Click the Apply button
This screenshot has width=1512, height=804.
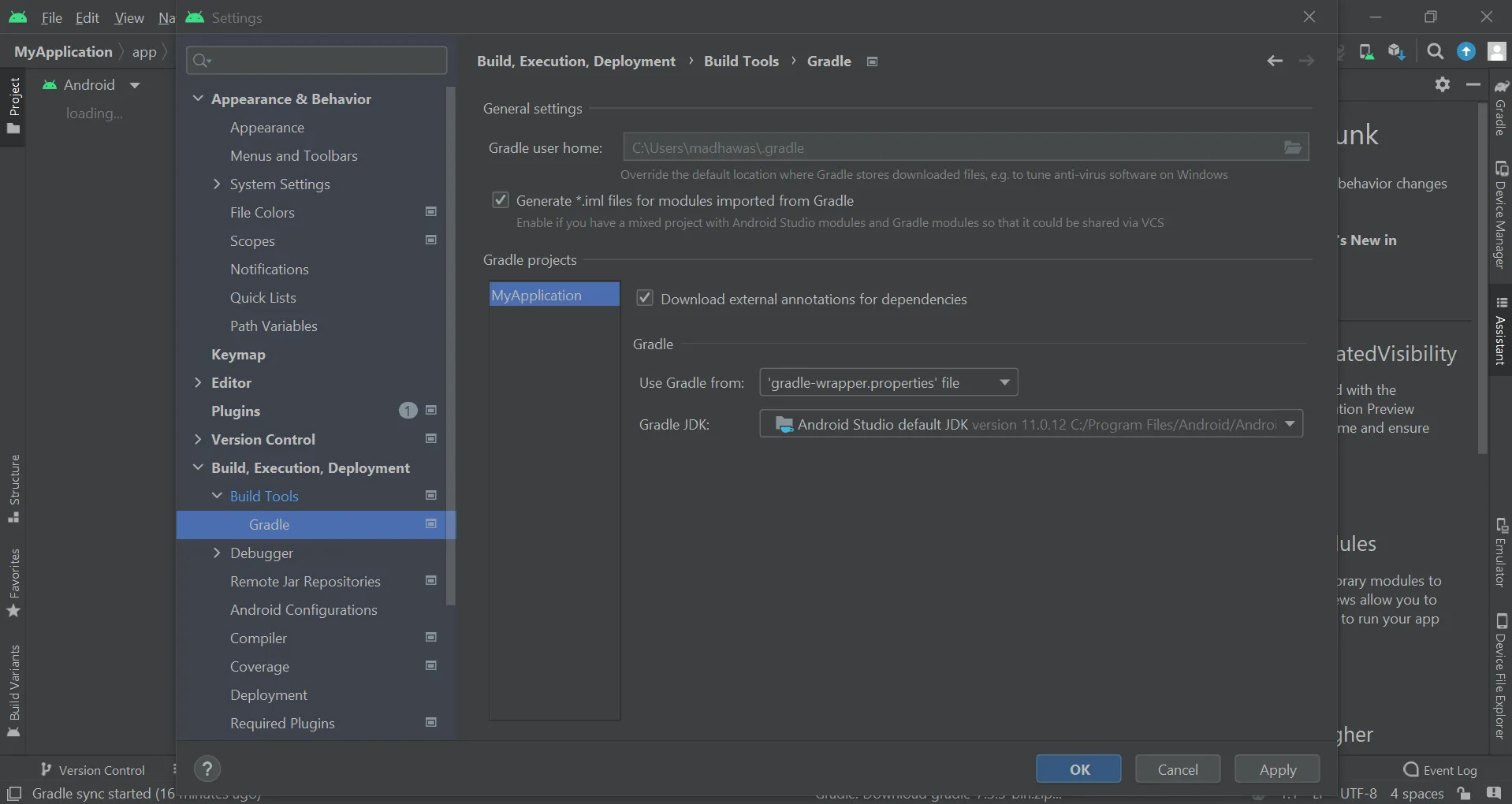[1277, 769]
